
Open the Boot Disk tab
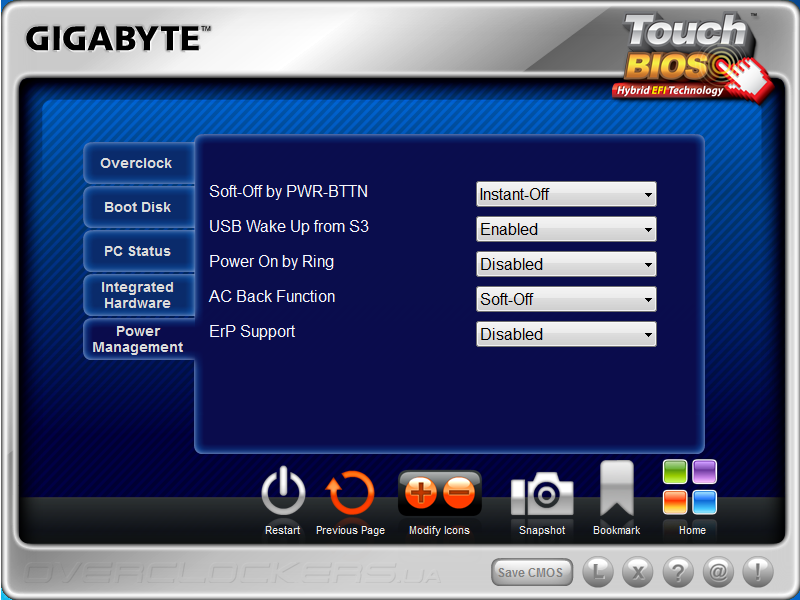pyautogui.click(x=139, y=207)
